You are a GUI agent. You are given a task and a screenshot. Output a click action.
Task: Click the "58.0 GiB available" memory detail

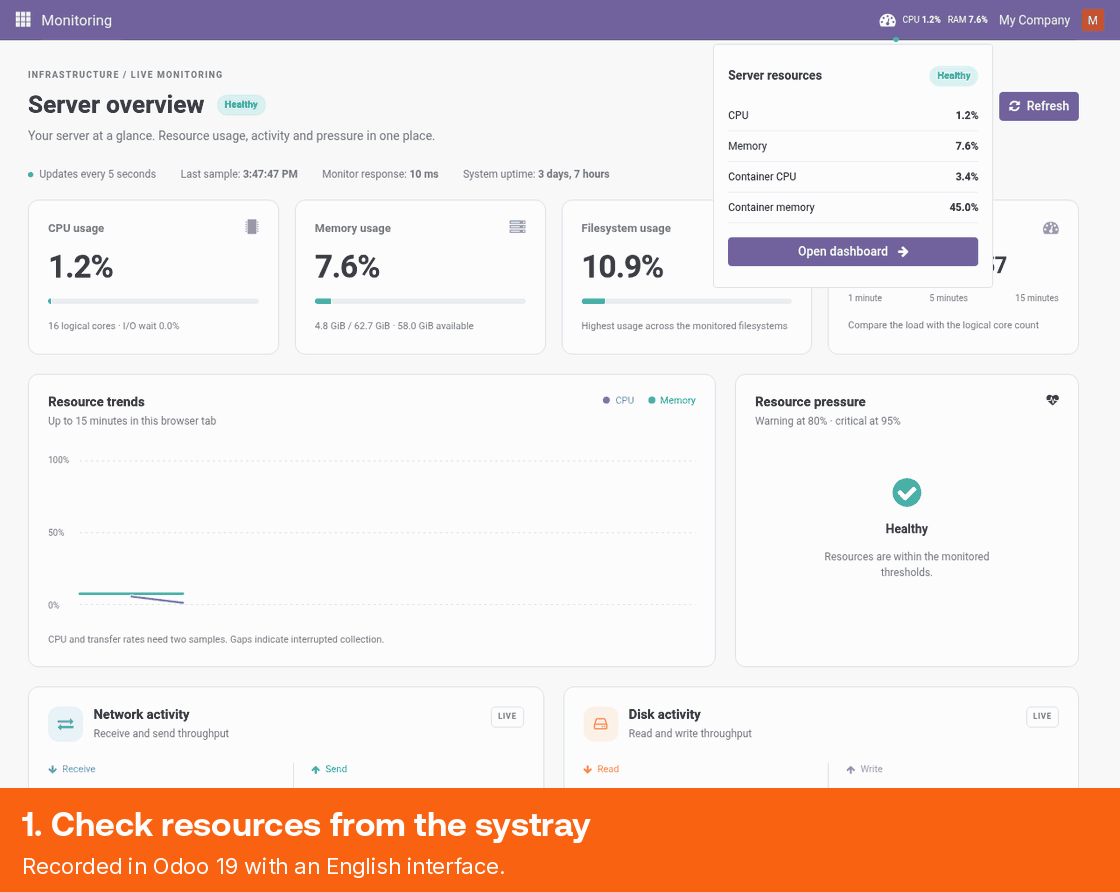click(x=436, y=326)
